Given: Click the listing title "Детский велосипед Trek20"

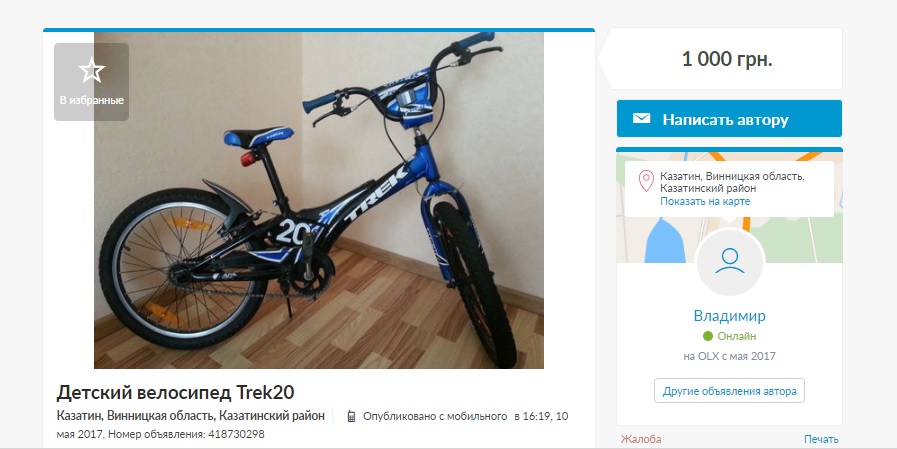Looking at the screenshot, I should [175, 392].
